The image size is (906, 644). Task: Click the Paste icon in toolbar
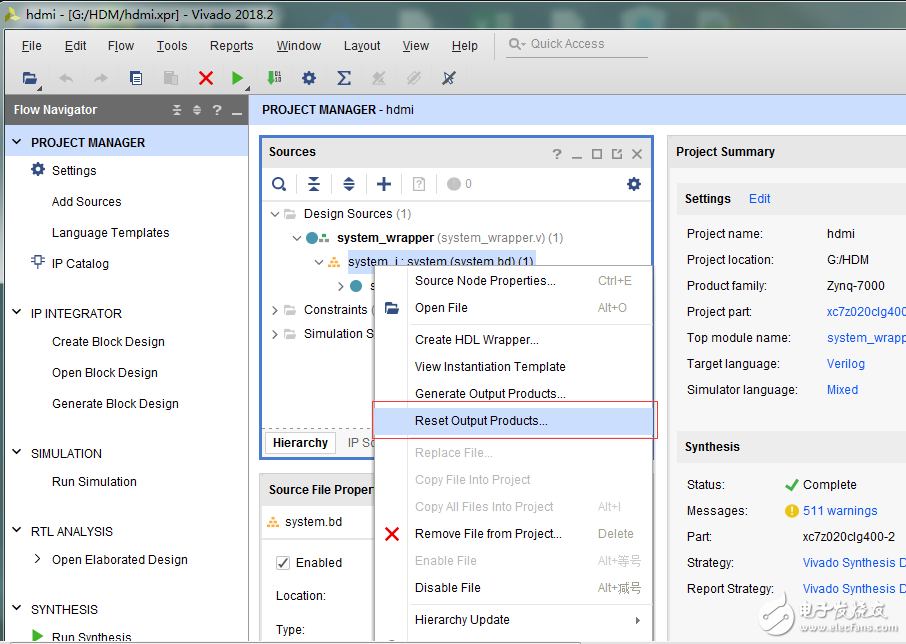coord(170,78)
